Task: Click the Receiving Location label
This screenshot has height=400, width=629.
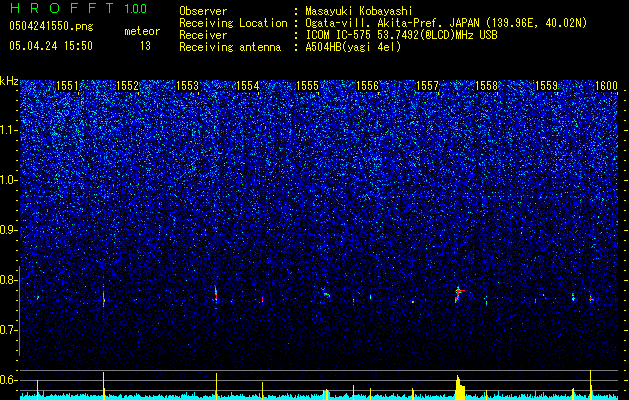Action: click(x=233, y=23)
